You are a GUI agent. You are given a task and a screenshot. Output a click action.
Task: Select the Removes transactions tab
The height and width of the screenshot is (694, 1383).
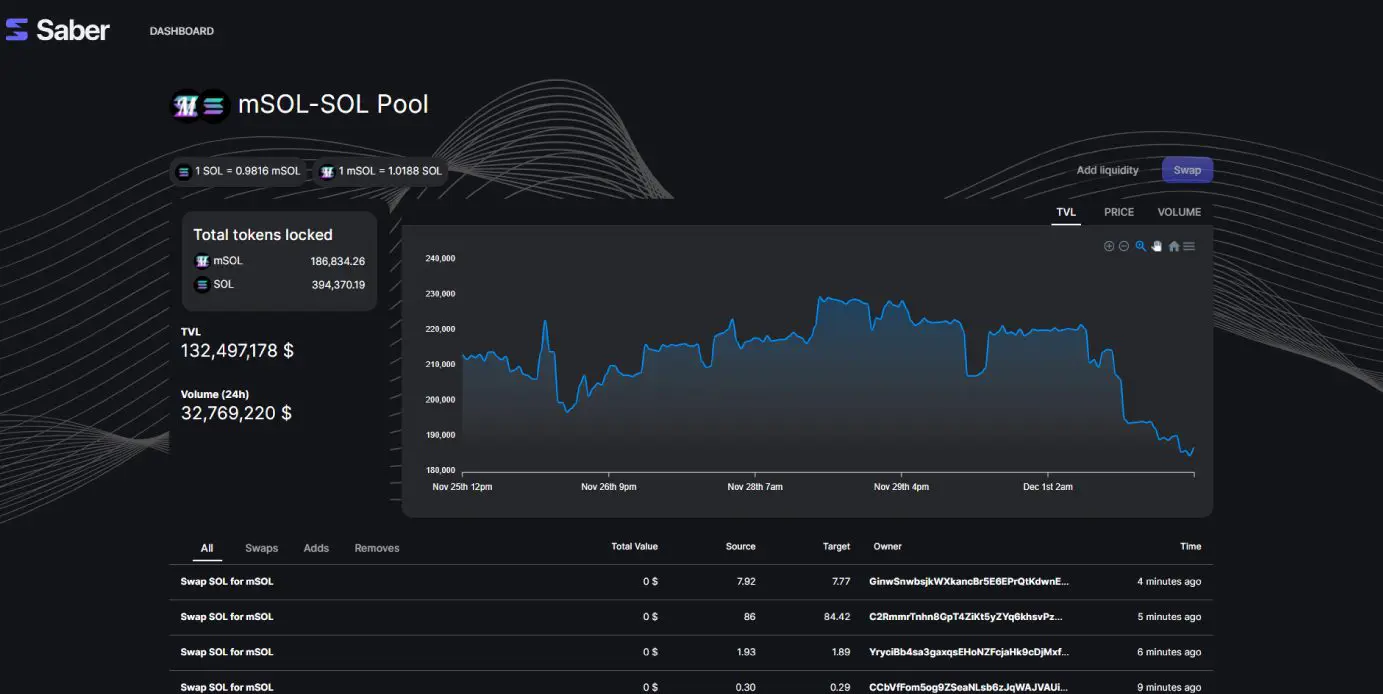[377, 548]
